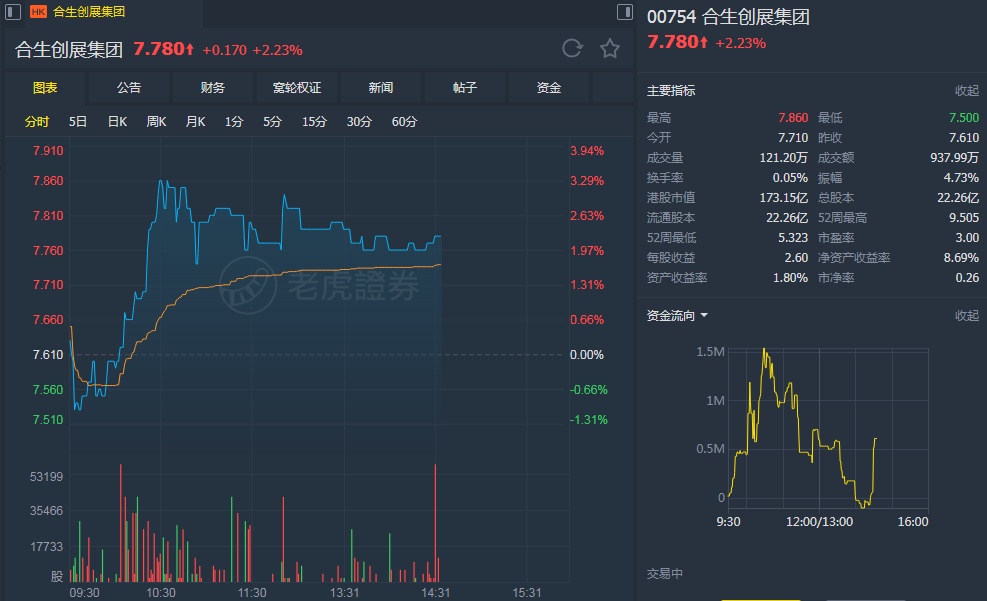Click the 14:31 time axis label
The height and width of the screenshot is (601, 987).
pos(436,593)
